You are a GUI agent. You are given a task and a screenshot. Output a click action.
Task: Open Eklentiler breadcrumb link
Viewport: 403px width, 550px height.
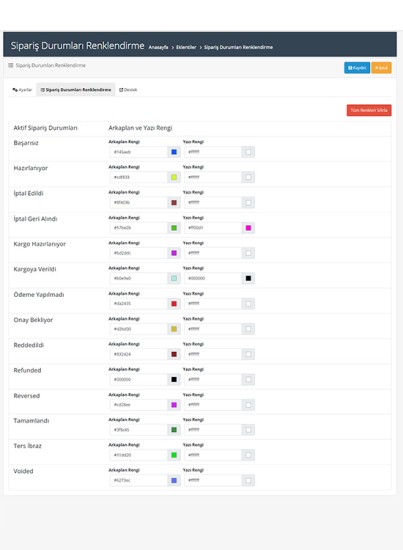186,47
